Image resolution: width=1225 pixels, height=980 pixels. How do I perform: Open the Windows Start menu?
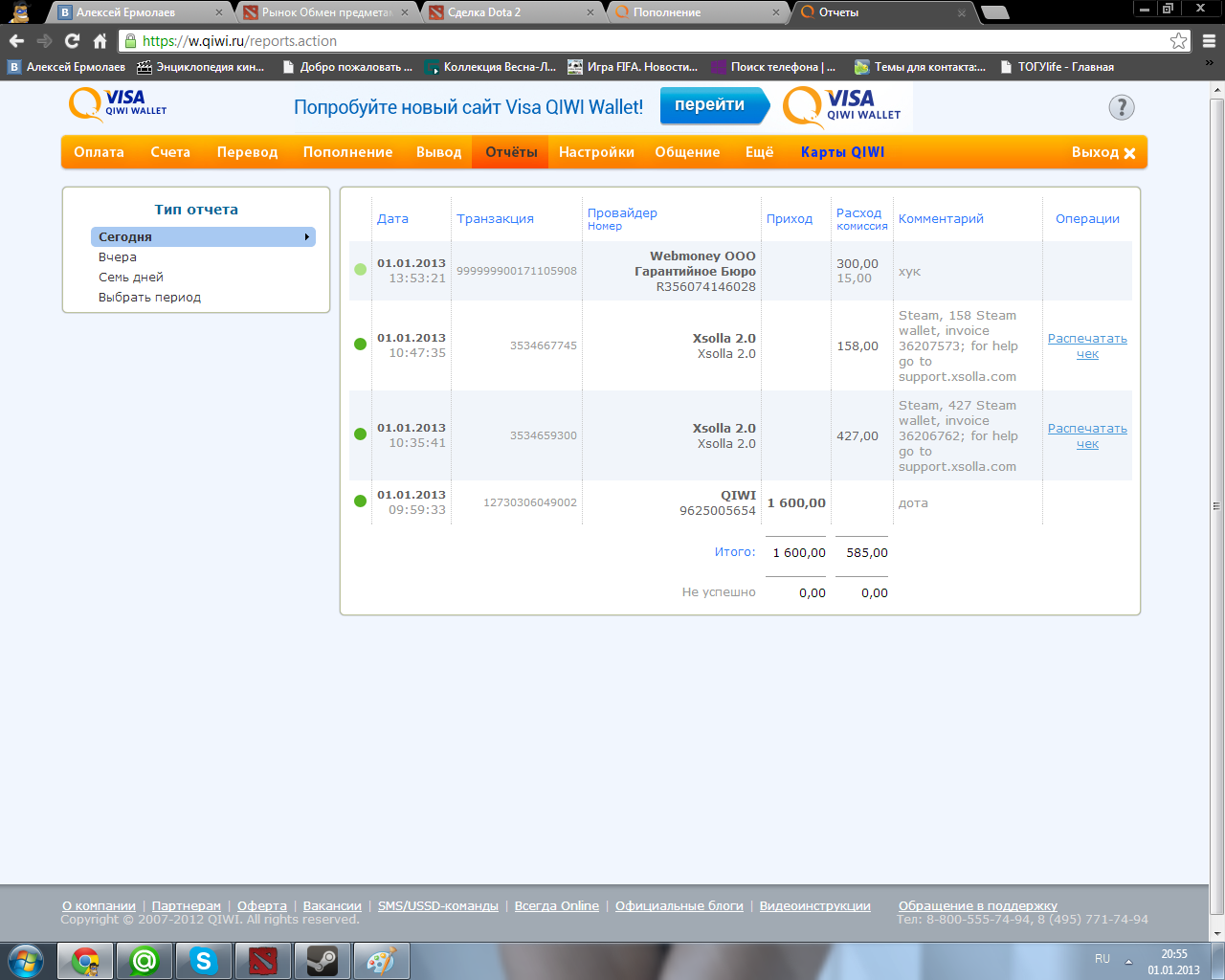[25, 960]
